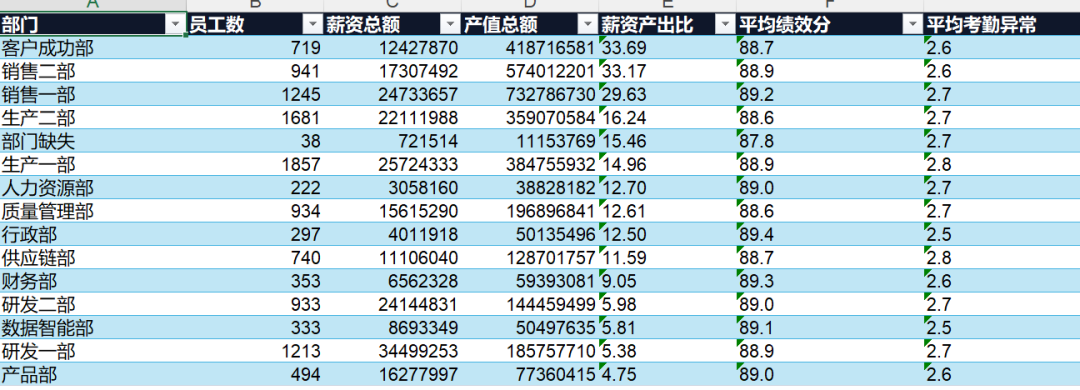This screenshot has height=390, width=1080.
Task: Click the 财务部 ratio cell 9.05
Action: click(x=667, y=282)
